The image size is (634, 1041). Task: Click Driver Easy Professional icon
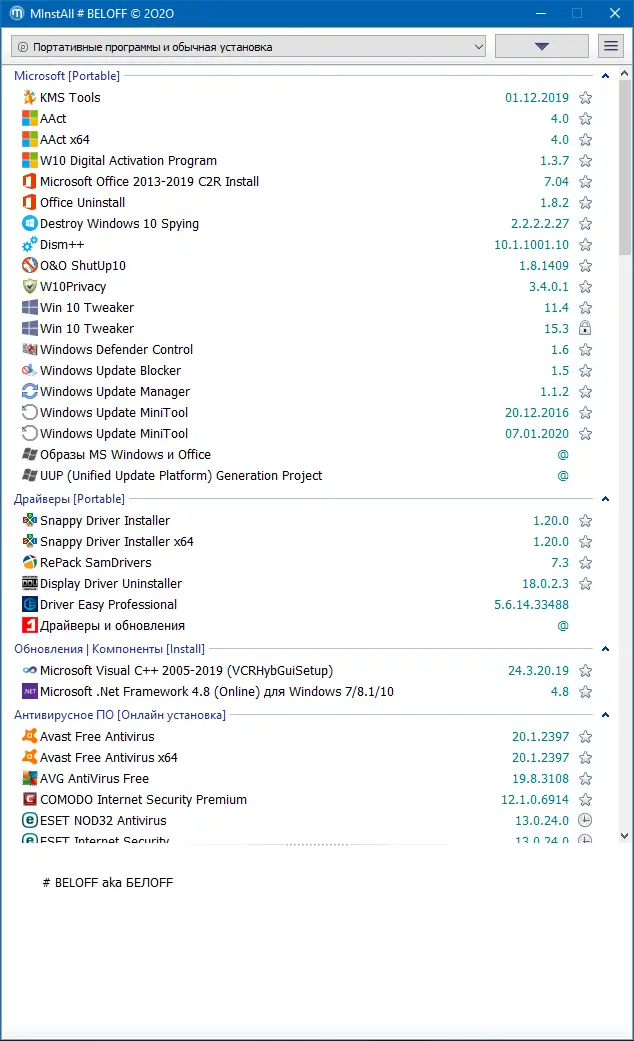click(30, 605)
